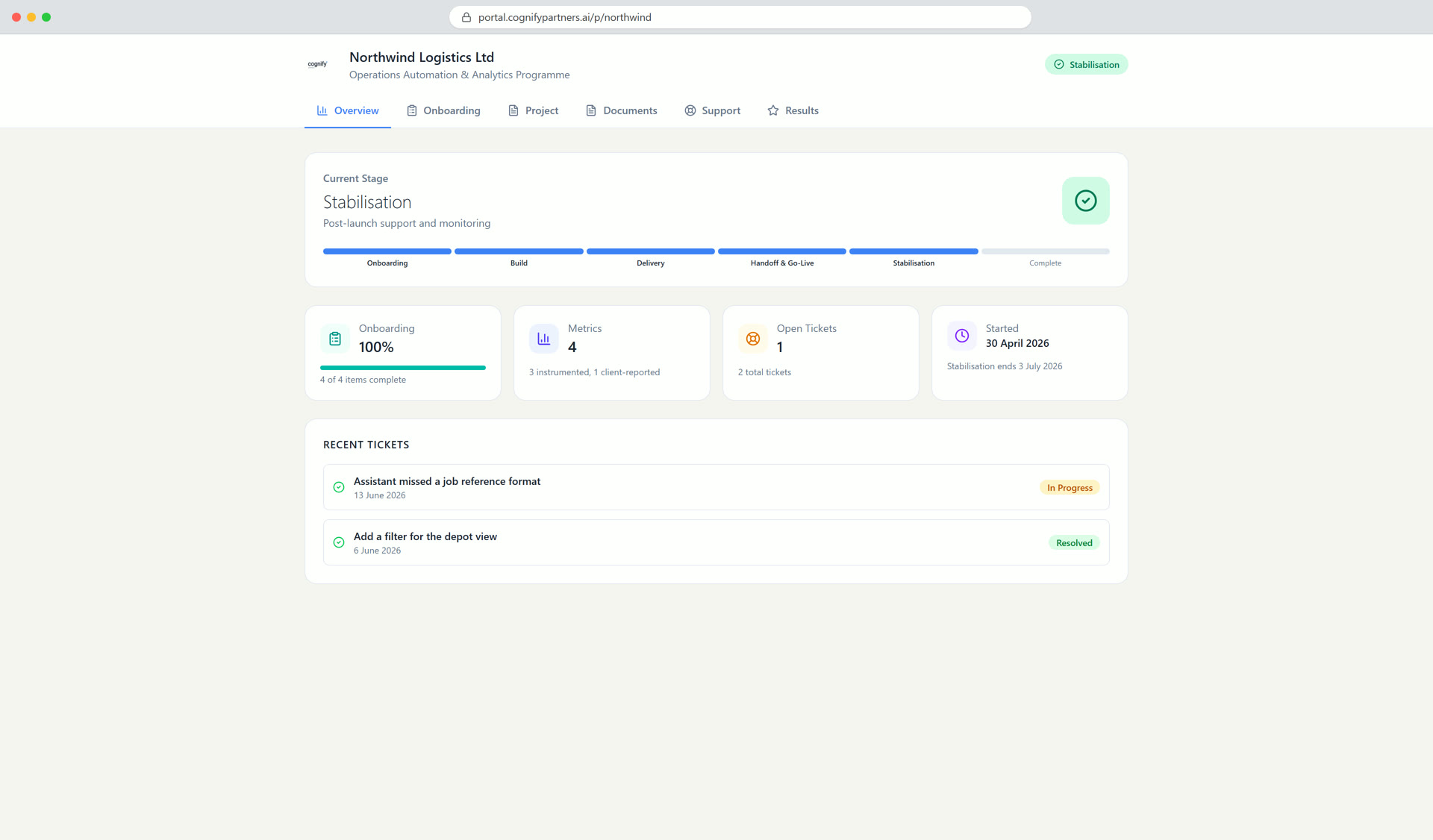1433x840 pixels.
Task: Click the Onboarding 100% progress bar
Action: point(403,368)
